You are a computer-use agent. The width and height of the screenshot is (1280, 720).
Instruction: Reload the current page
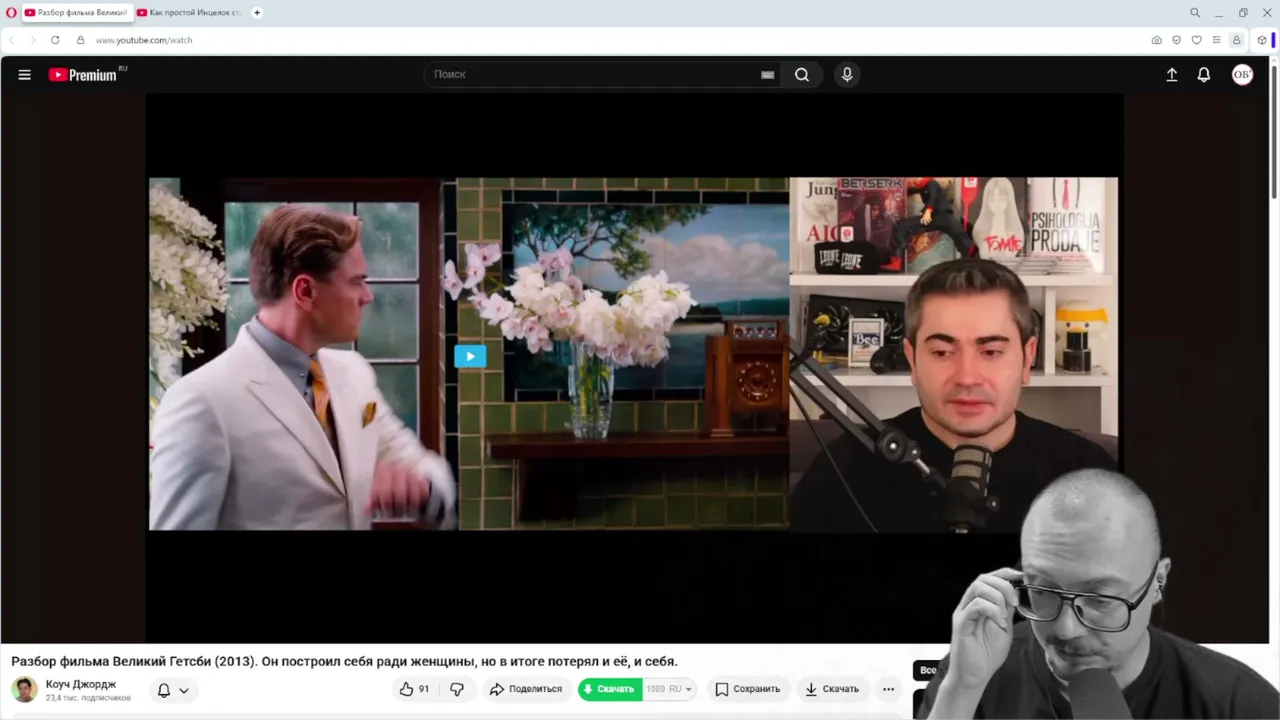click(x=55, y=40)
